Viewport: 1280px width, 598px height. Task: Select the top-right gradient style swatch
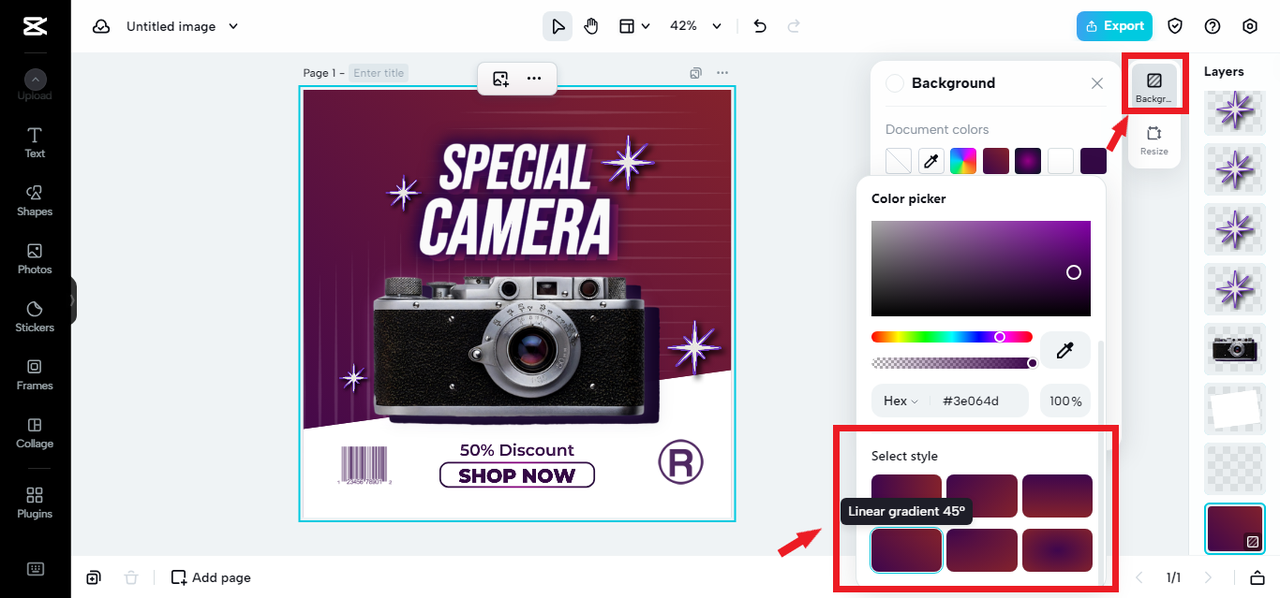(1057, 496)
